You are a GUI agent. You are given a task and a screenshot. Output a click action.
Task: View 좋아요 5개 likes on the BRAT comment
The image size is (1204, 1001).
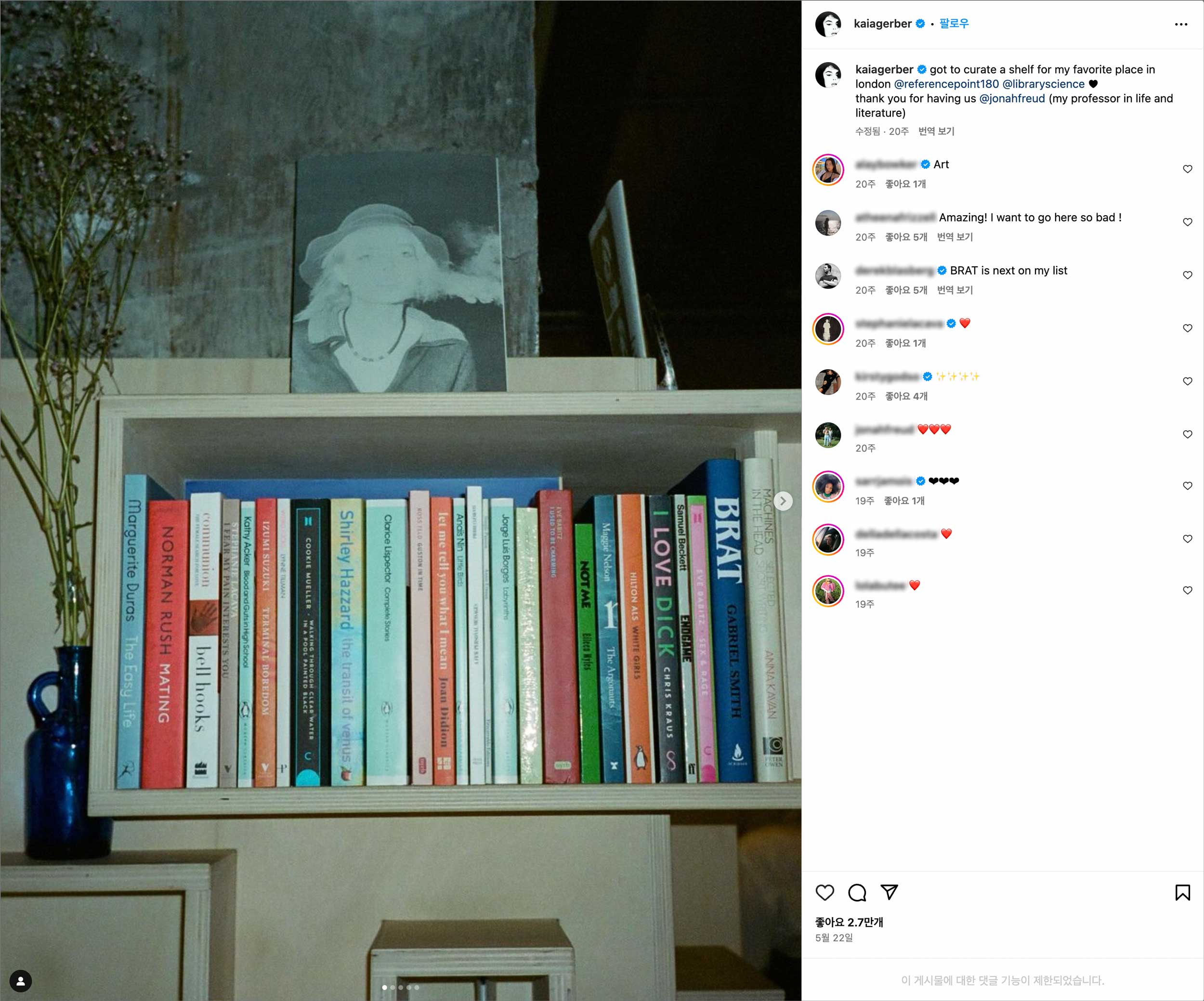906,290
